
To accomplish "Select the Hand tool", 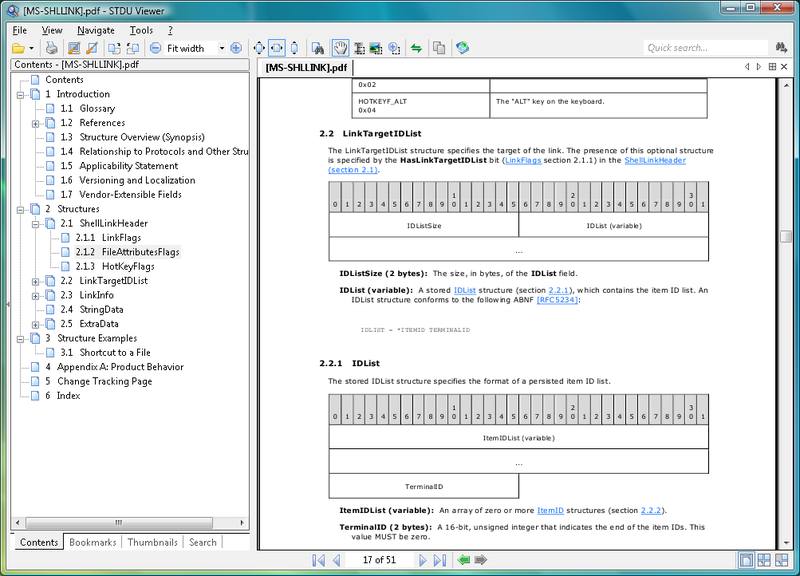I will pyautogui.click(x=340, y=48).
